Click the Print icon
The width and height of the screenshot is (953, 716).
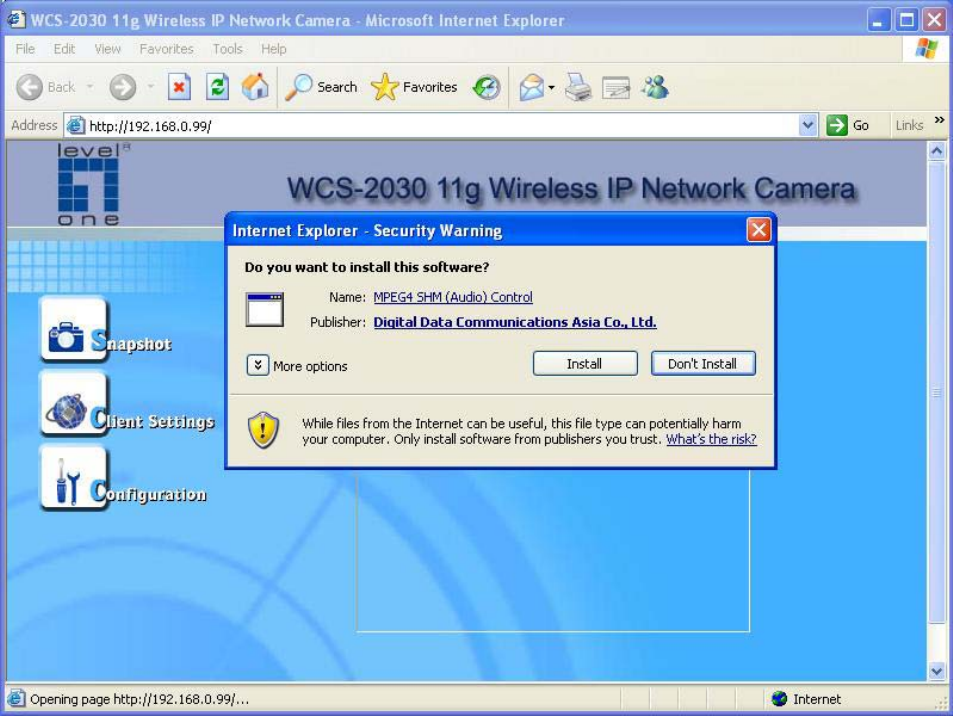click(578, 88)
